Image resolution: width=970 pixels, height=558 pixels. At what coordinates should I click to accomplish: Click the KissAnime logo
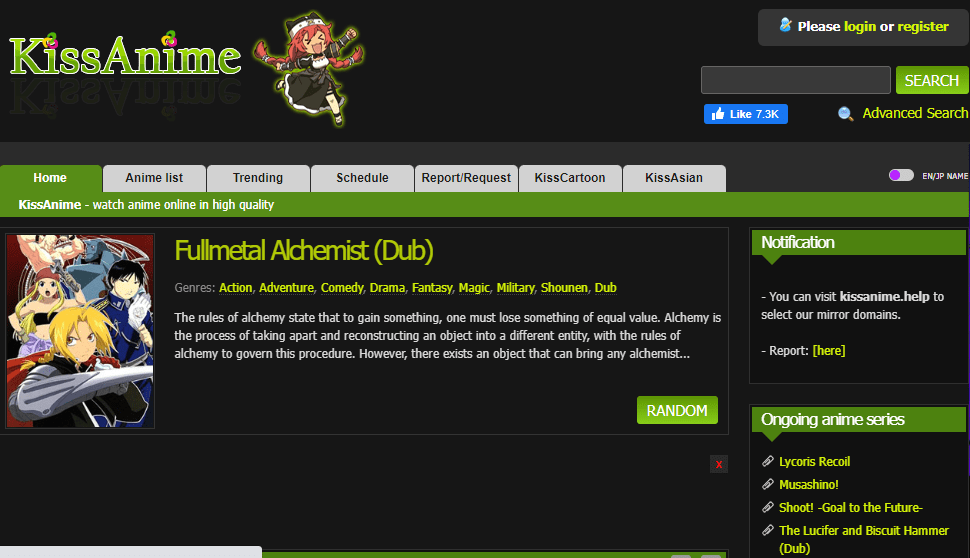coord(125,56)
